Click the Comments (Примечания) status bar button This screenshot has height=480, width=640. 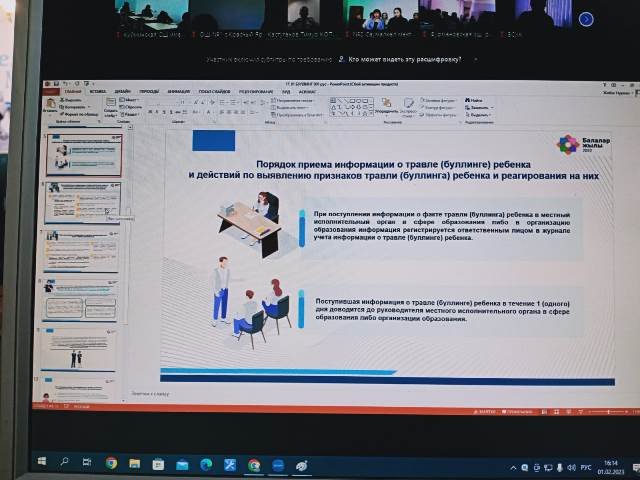click(x=518, y=412)
